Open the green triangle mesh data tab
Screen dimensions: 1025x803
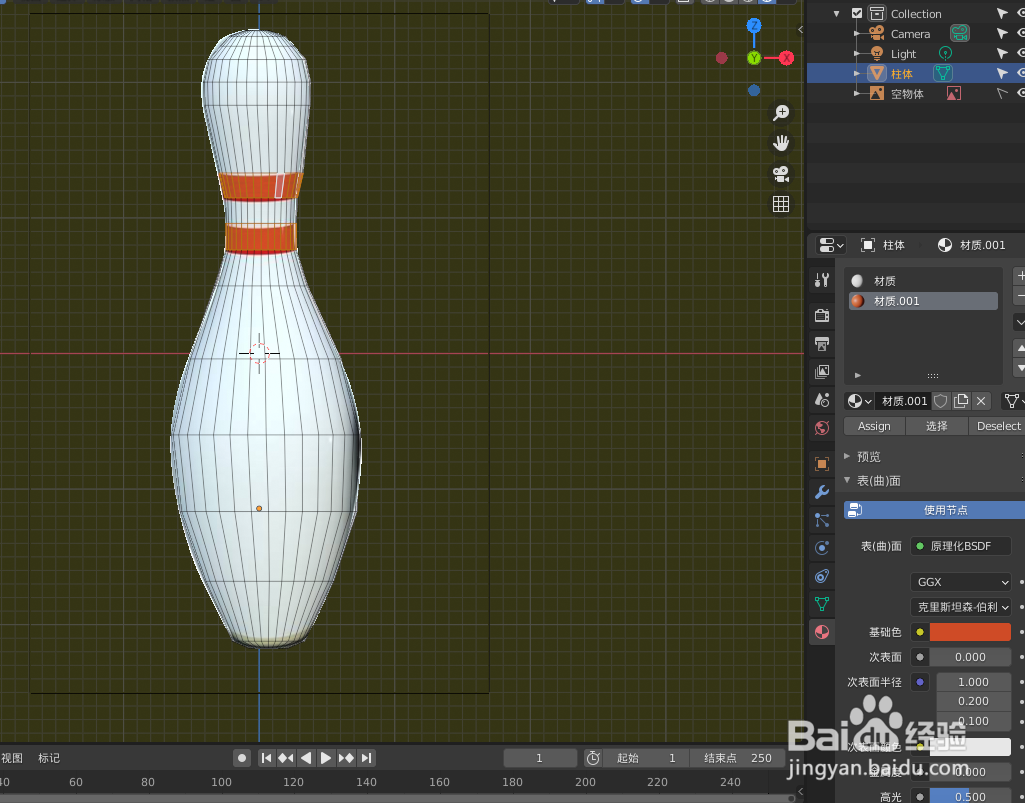pyautogui.click(x=821, y=604)
